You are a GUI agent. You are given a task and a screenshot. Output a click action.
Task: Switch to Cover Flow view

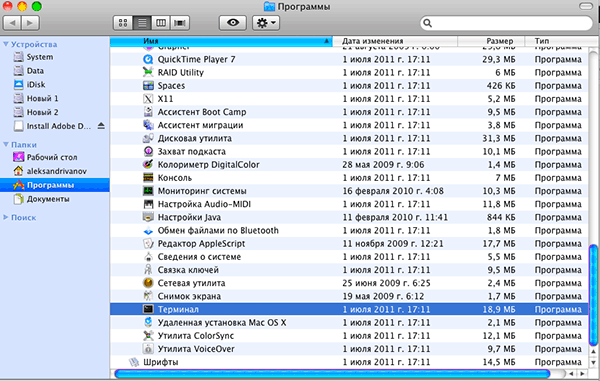(179, 23)
